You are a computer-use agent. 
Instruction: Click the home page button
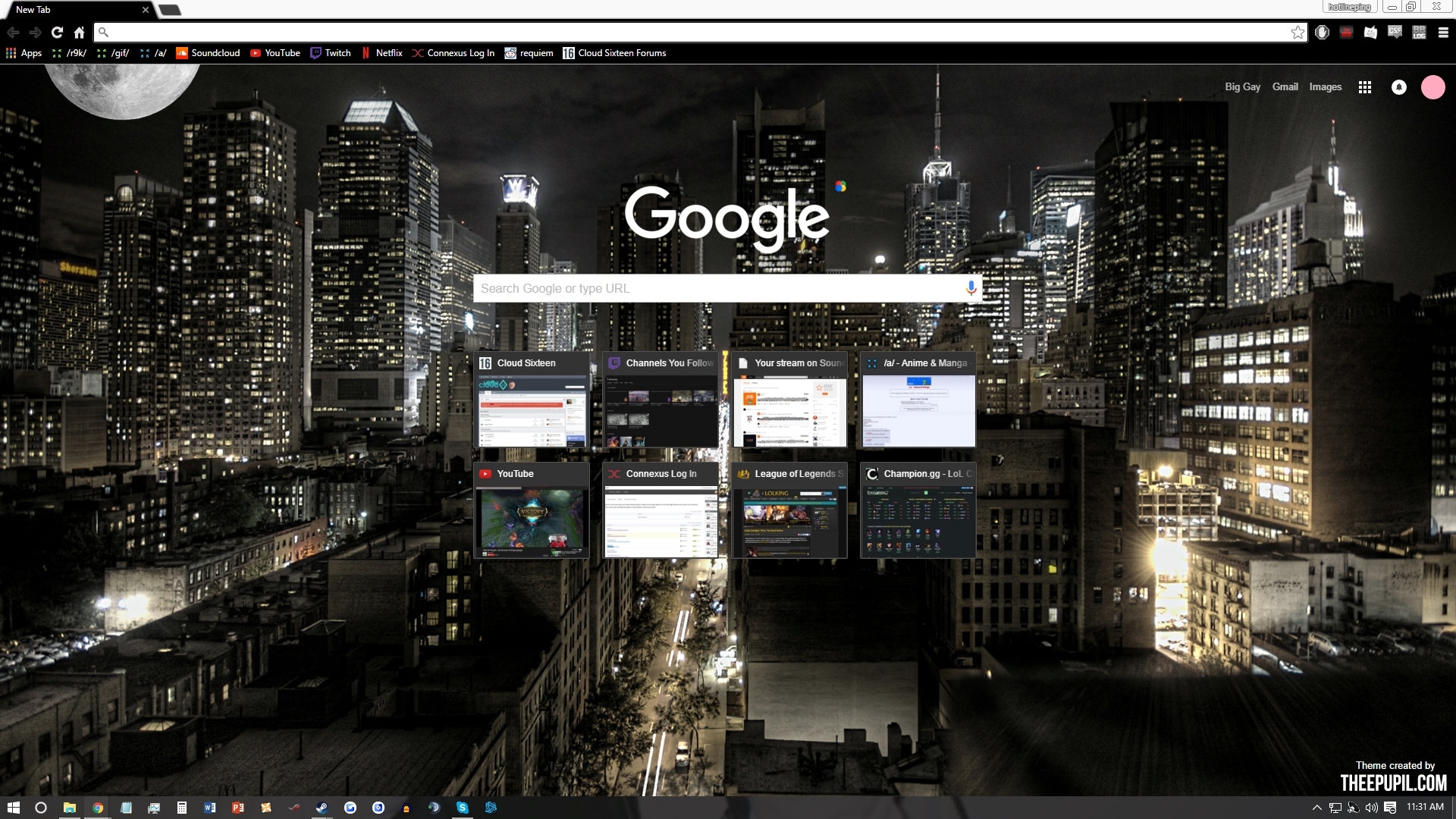pyautogui.click(x=79, y=32)
